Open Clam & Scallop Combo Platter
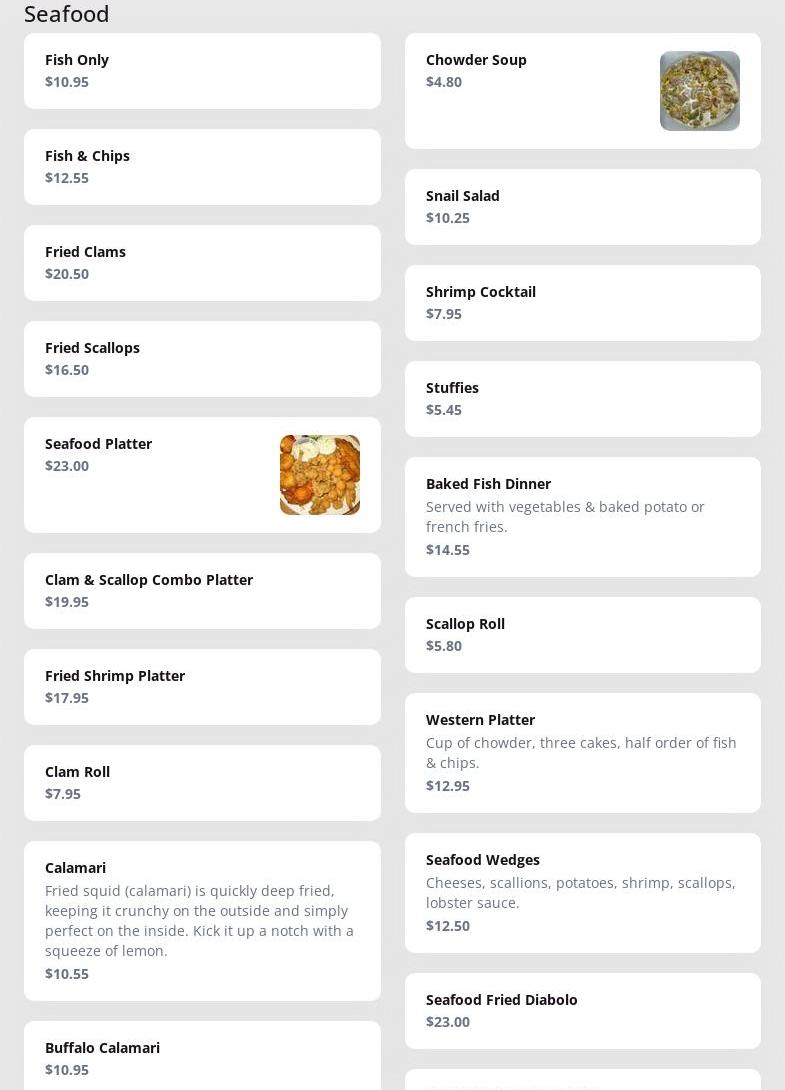 (202, 591)
